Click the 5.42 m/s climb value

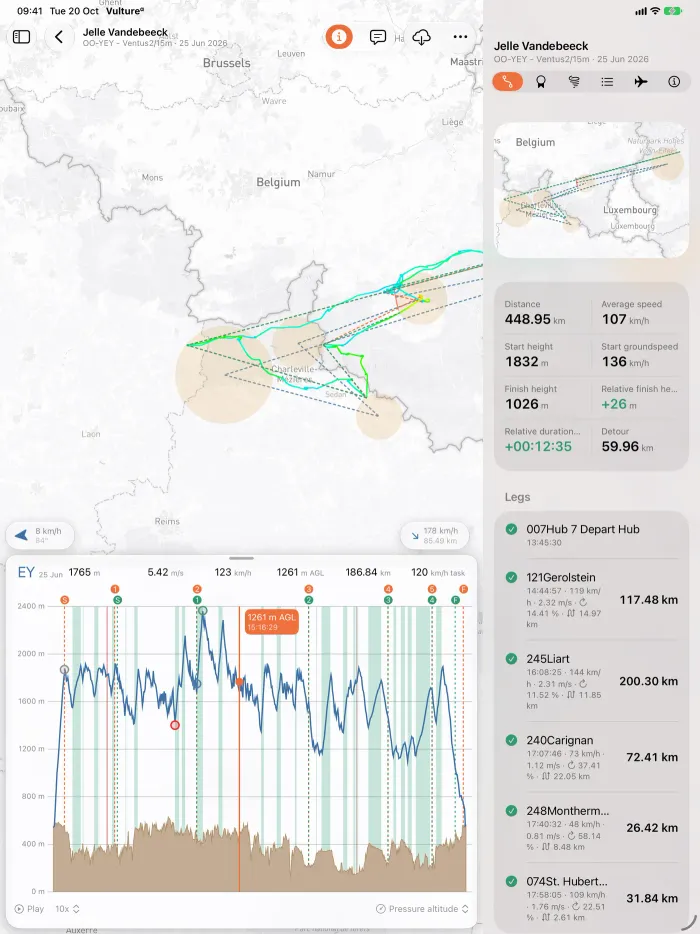[x=166, y=572]
